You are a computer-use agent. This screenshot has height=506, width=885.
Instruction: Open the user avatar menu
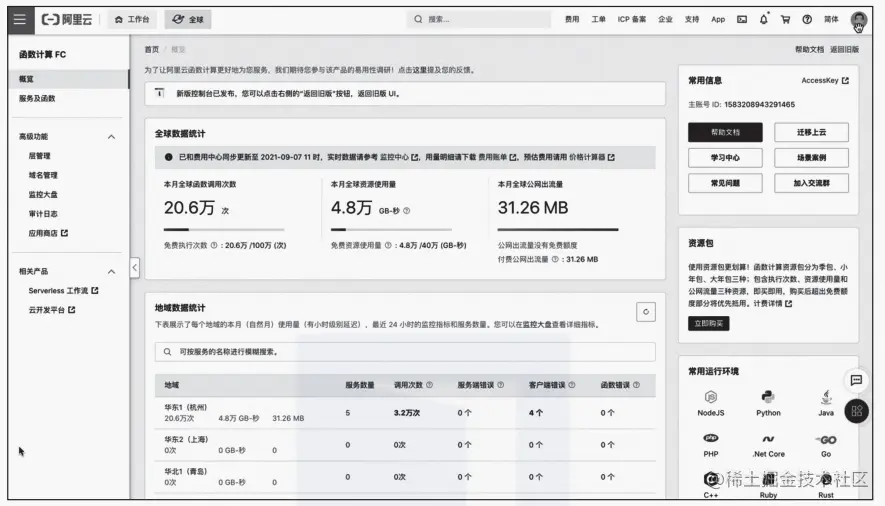pyautogui.click(x=858, y=20)
